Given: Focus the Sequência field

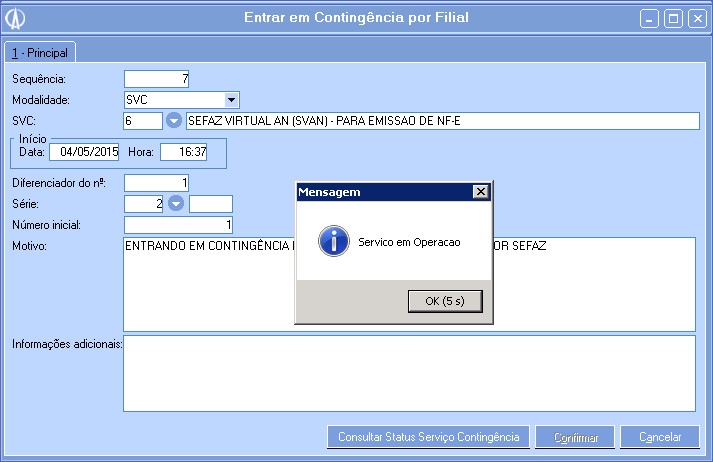Looking at the screenshot, I should click(x=156, y=79).
